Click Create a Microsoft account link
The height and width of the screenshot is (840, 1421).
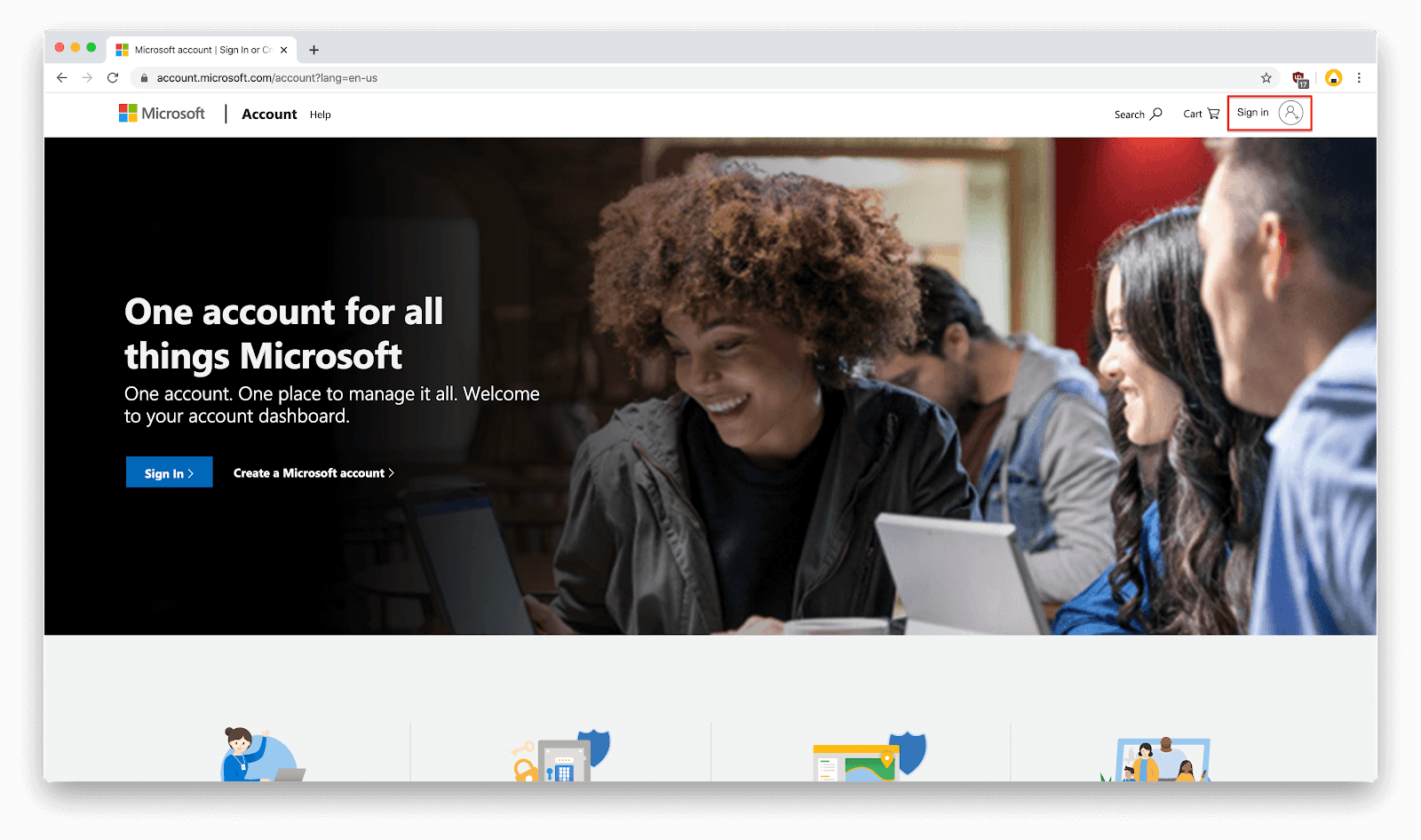pyautogui.click(x=314, y=473)
